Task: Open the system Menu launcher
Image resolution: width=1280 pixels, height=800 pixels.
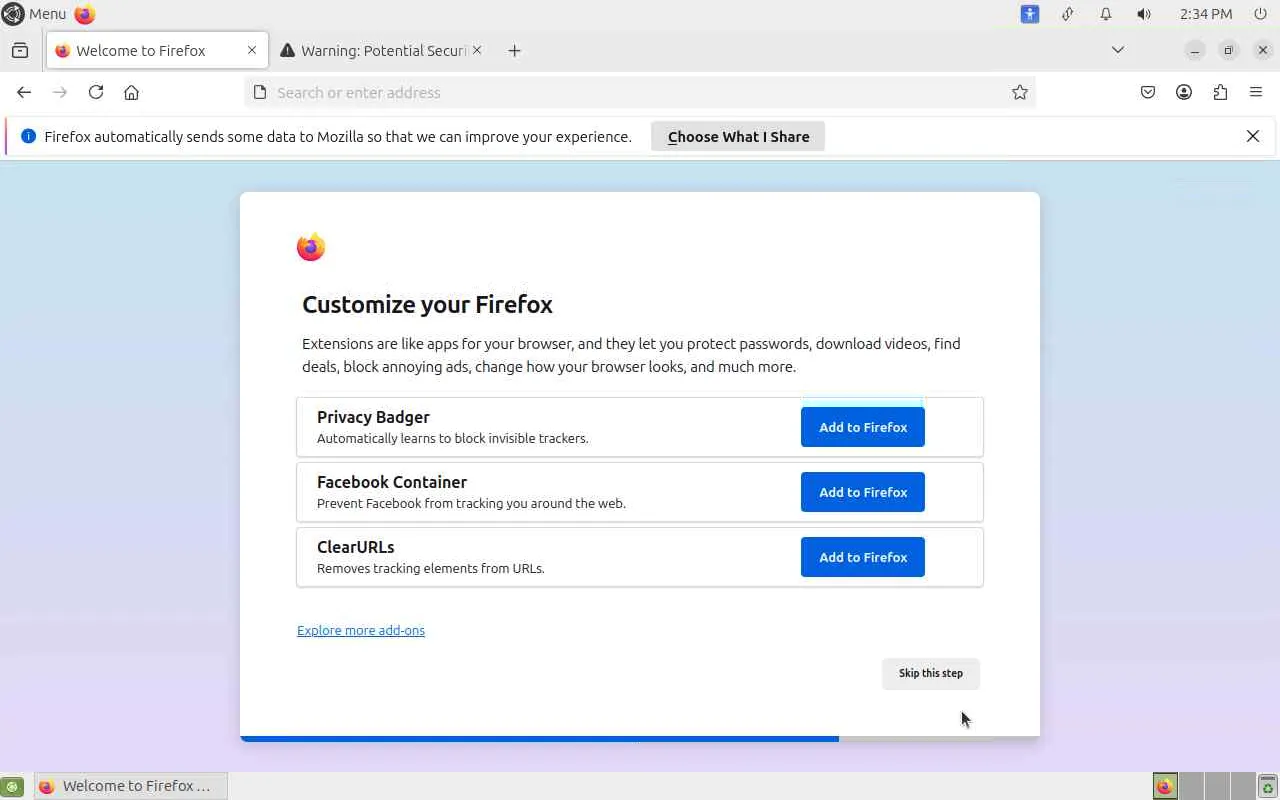Action: pos(35,14)
